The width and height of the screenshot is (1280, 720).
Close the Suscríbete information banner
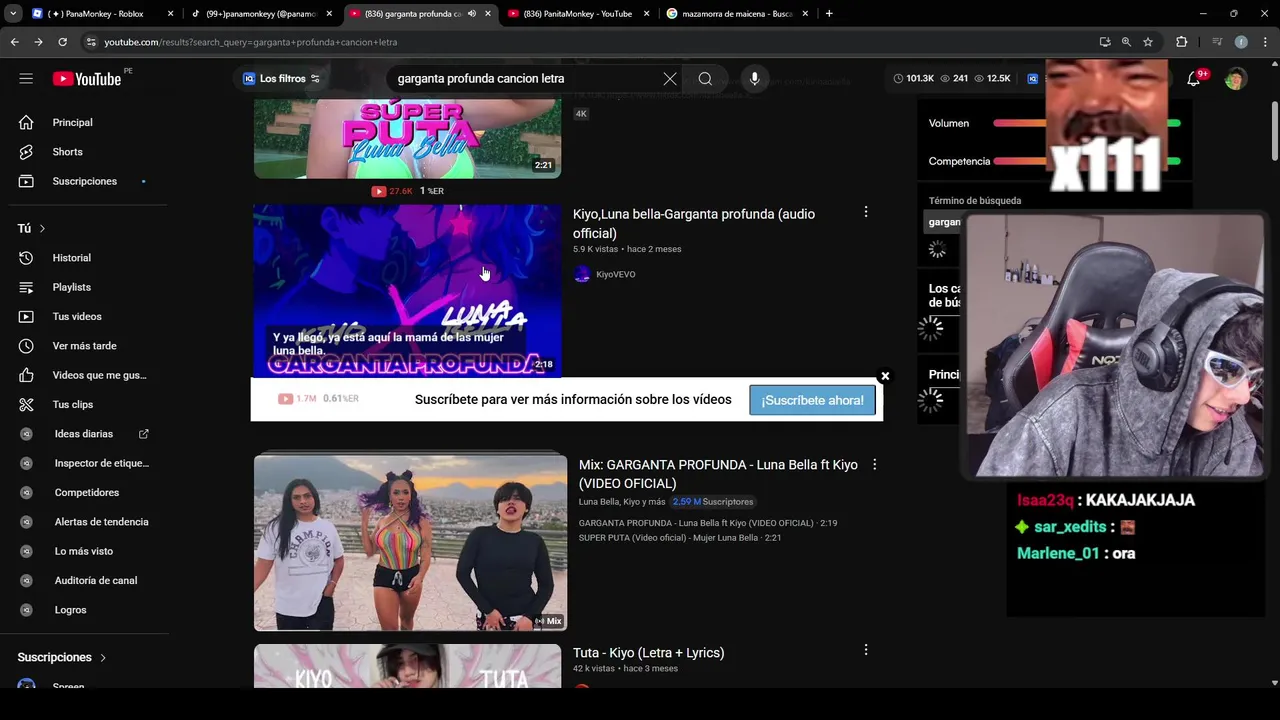tap(885, 376)
